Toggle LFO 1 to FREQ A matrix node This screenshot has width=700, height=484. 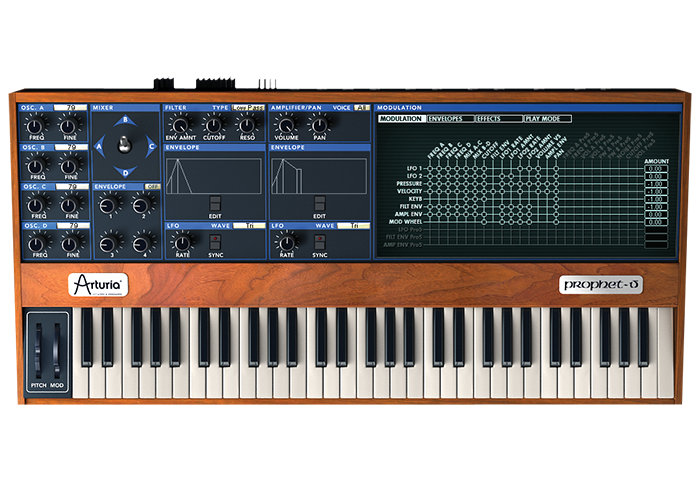(x=430, y=168)
